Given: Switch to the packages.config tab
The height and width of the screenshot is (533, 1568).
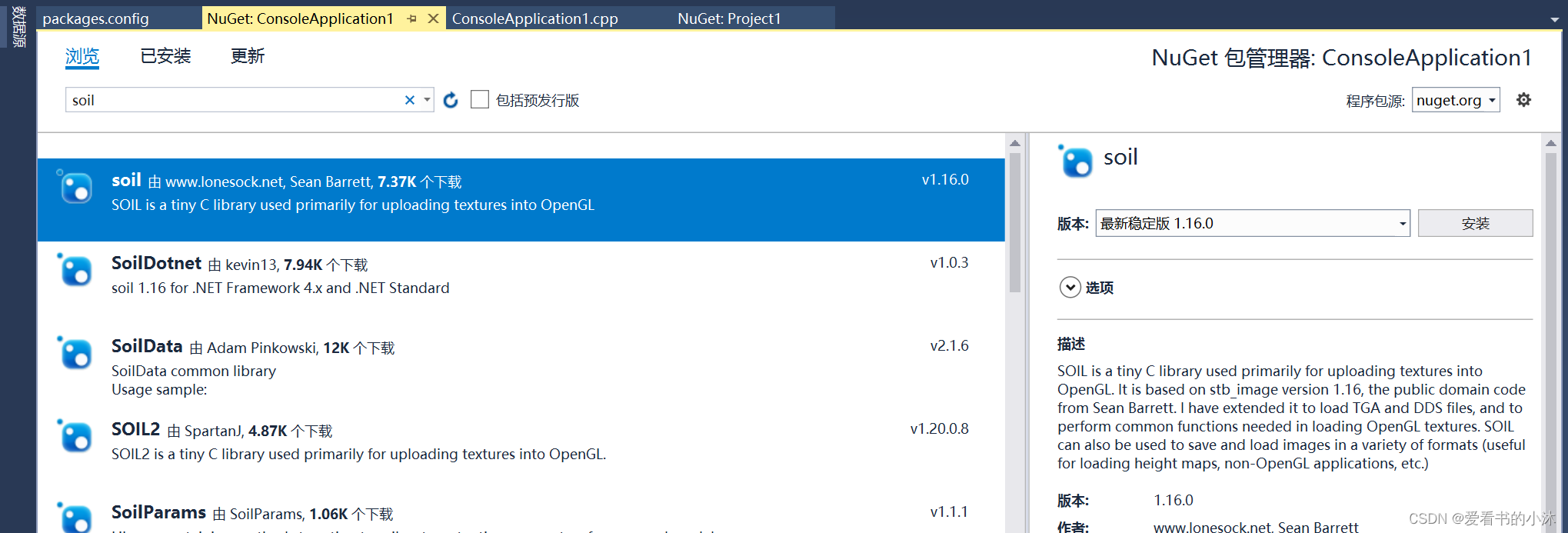Looking at the screenshot, I should (95, 18).
